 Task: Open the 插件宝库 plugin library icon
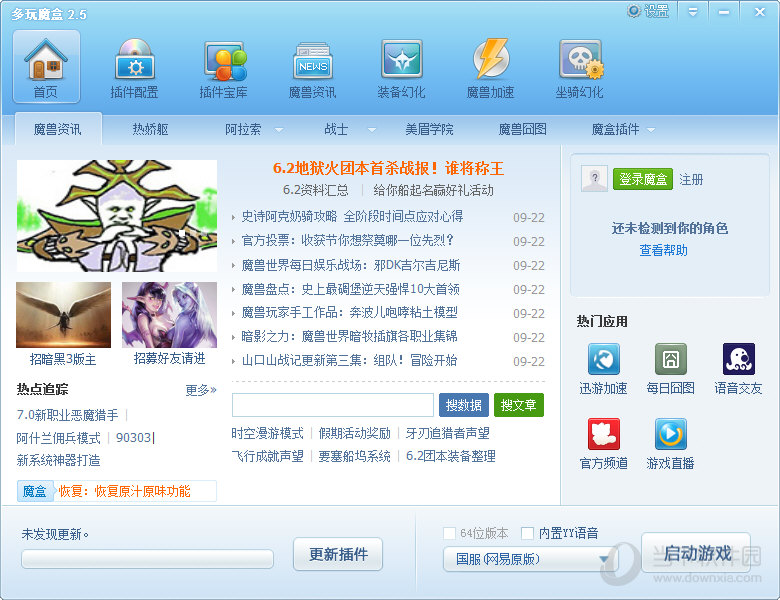[x=224, y=68]
